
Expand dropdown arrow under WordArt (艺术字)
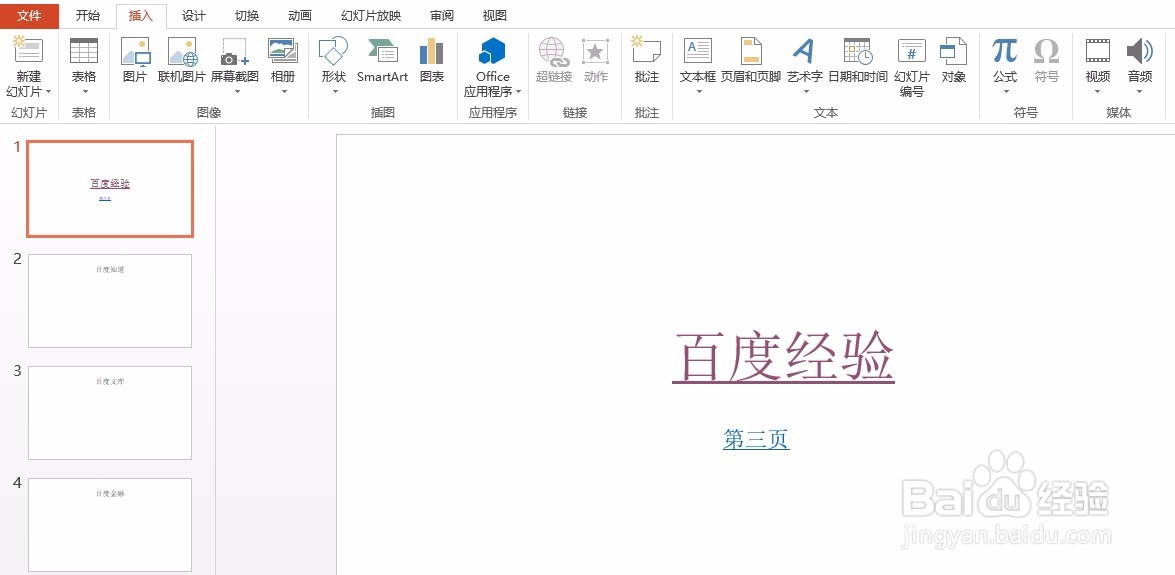coord(806,92)
